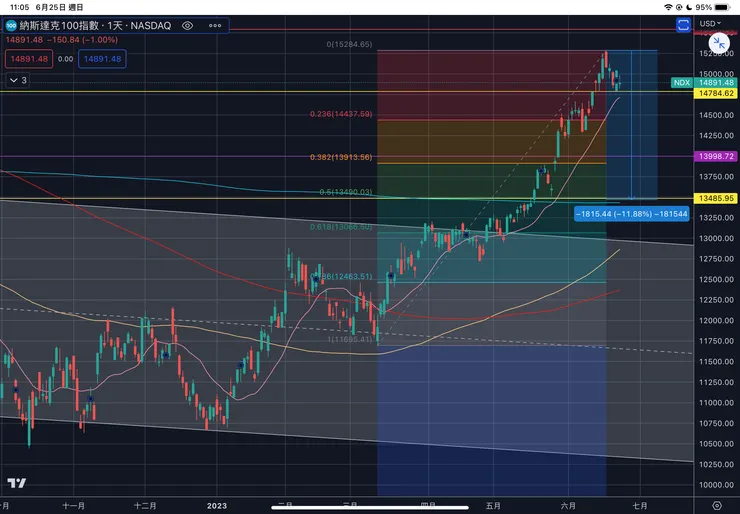Click the 2023 label on time axis
This screenshot has height=514, width=740.
point(217,506)
